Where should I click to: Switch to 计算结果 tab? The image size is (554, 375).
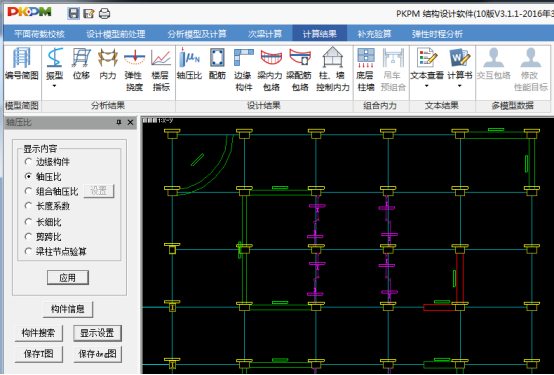(x=319, y=34)
